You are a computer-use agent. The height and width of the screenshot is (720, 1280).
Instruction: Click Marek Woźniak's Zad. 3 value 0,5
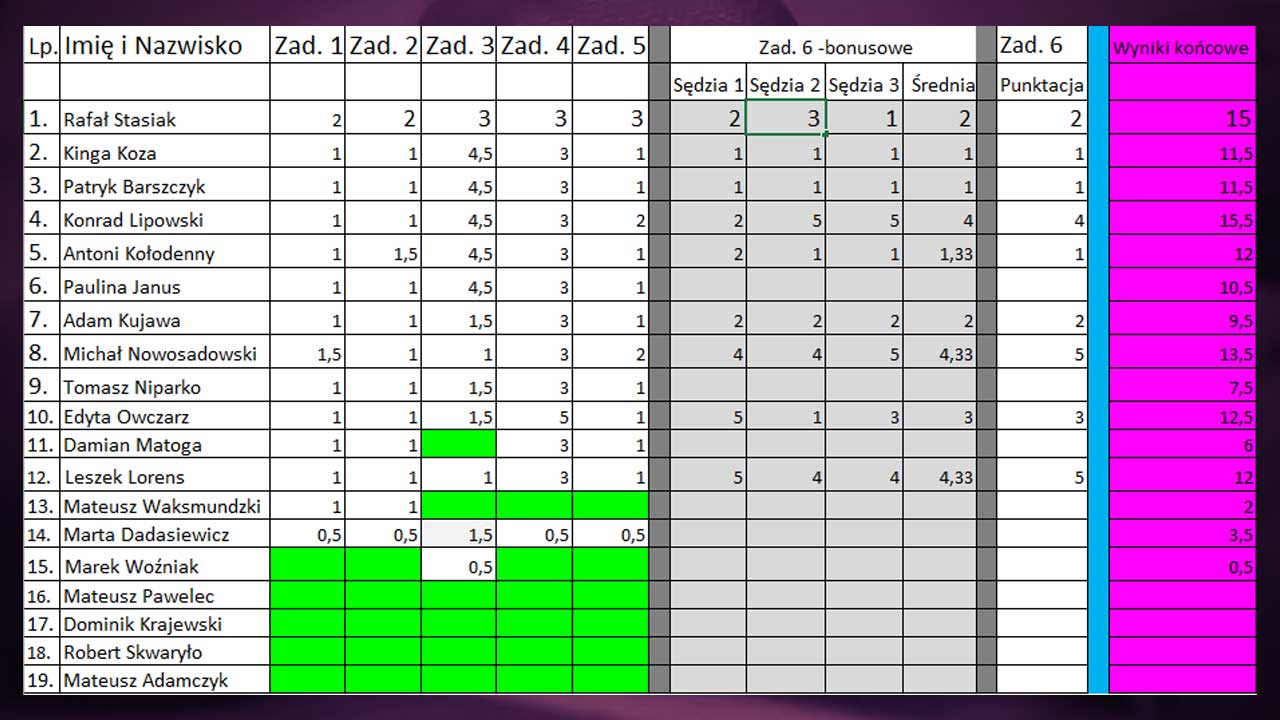[459, 566]
